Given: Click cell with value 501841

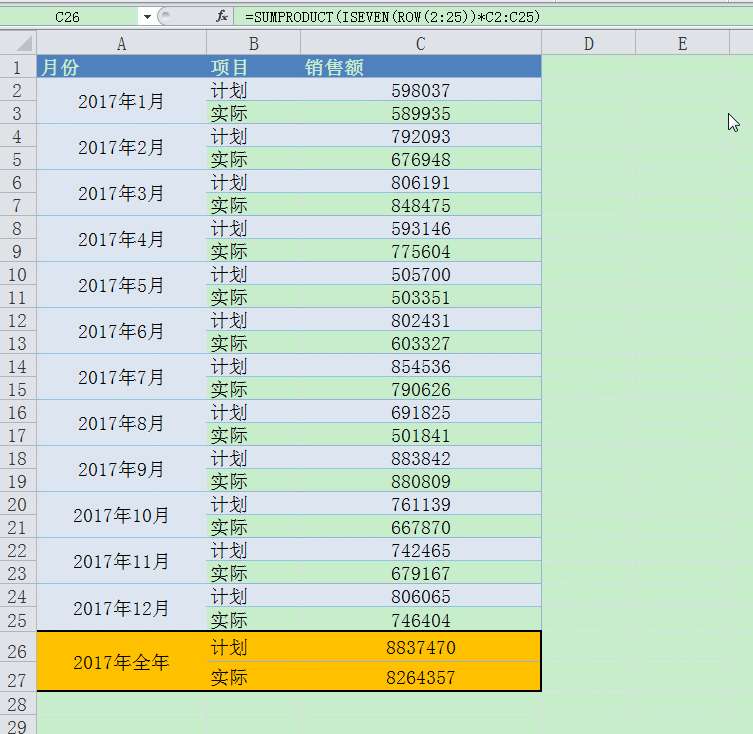Looking at the screenshot, I should (x=421, y=435).
